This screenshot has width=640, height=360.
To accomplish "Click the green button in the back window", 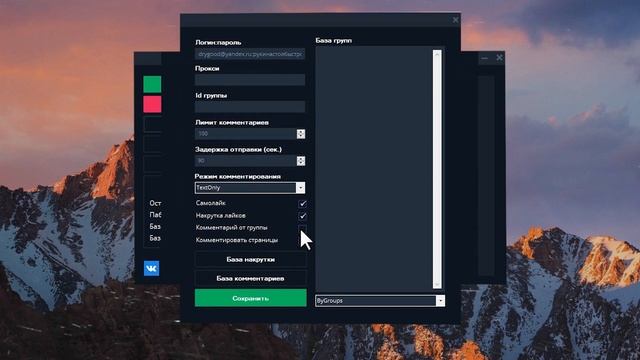I will coord(152,84).
